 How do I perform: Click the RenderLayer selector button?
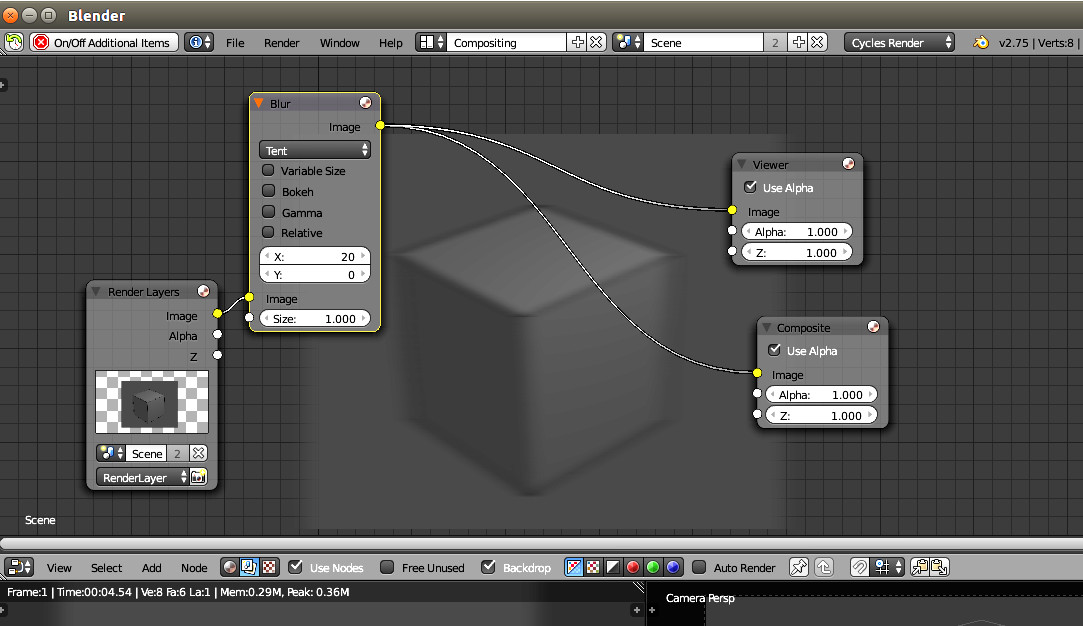tap(143, 477)
